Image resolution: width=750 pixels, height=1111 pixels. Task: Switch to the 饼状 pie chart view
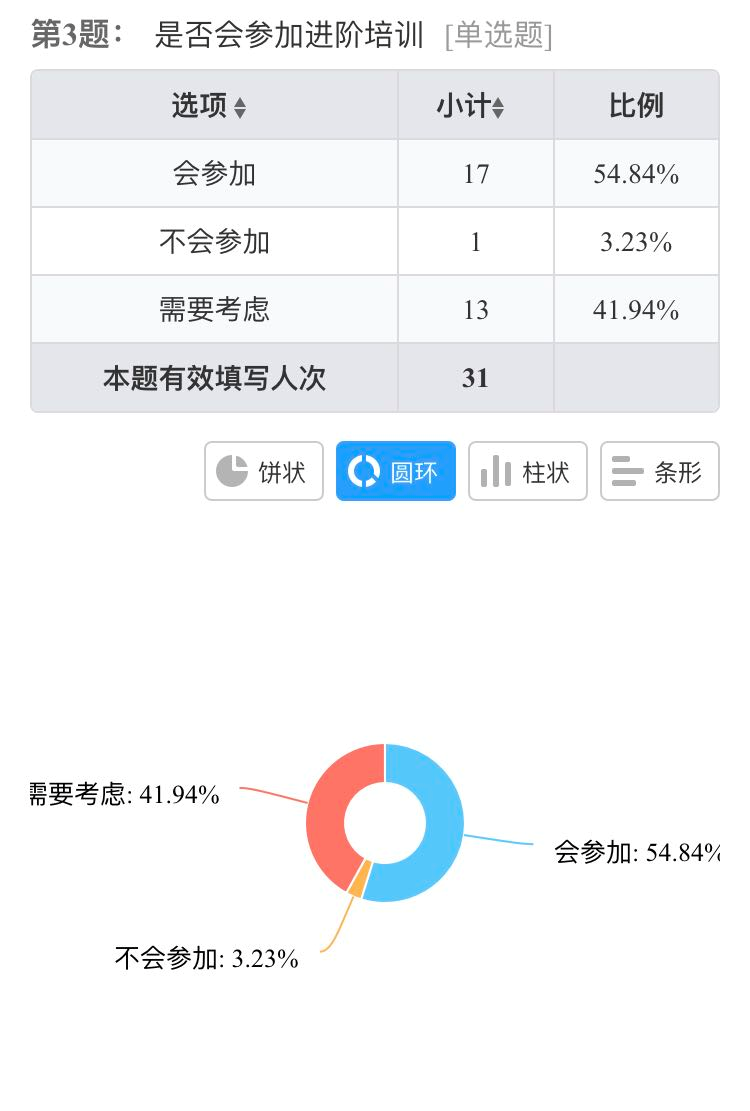[263, 471]
